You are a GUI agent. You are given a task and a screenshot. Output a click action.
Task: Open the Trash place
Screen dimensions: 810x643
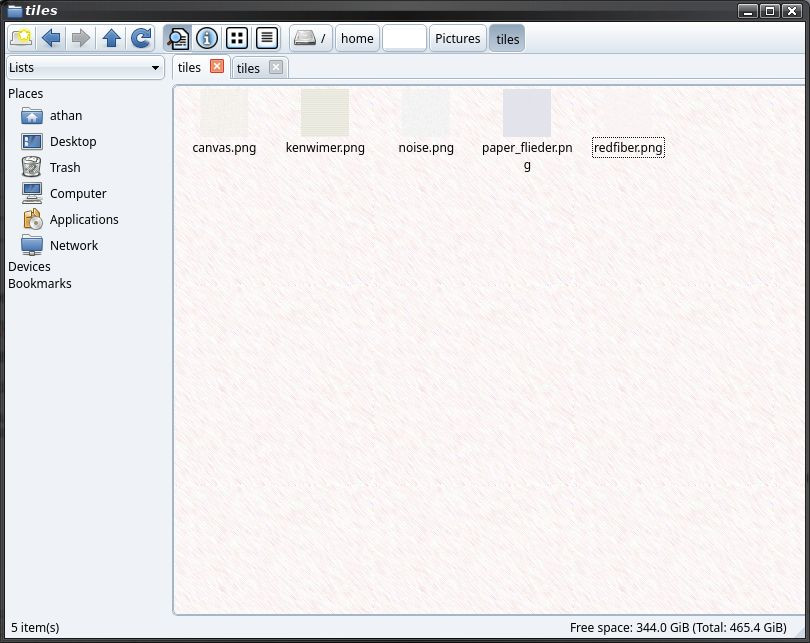pyautogui.click(x=51, y=167)
